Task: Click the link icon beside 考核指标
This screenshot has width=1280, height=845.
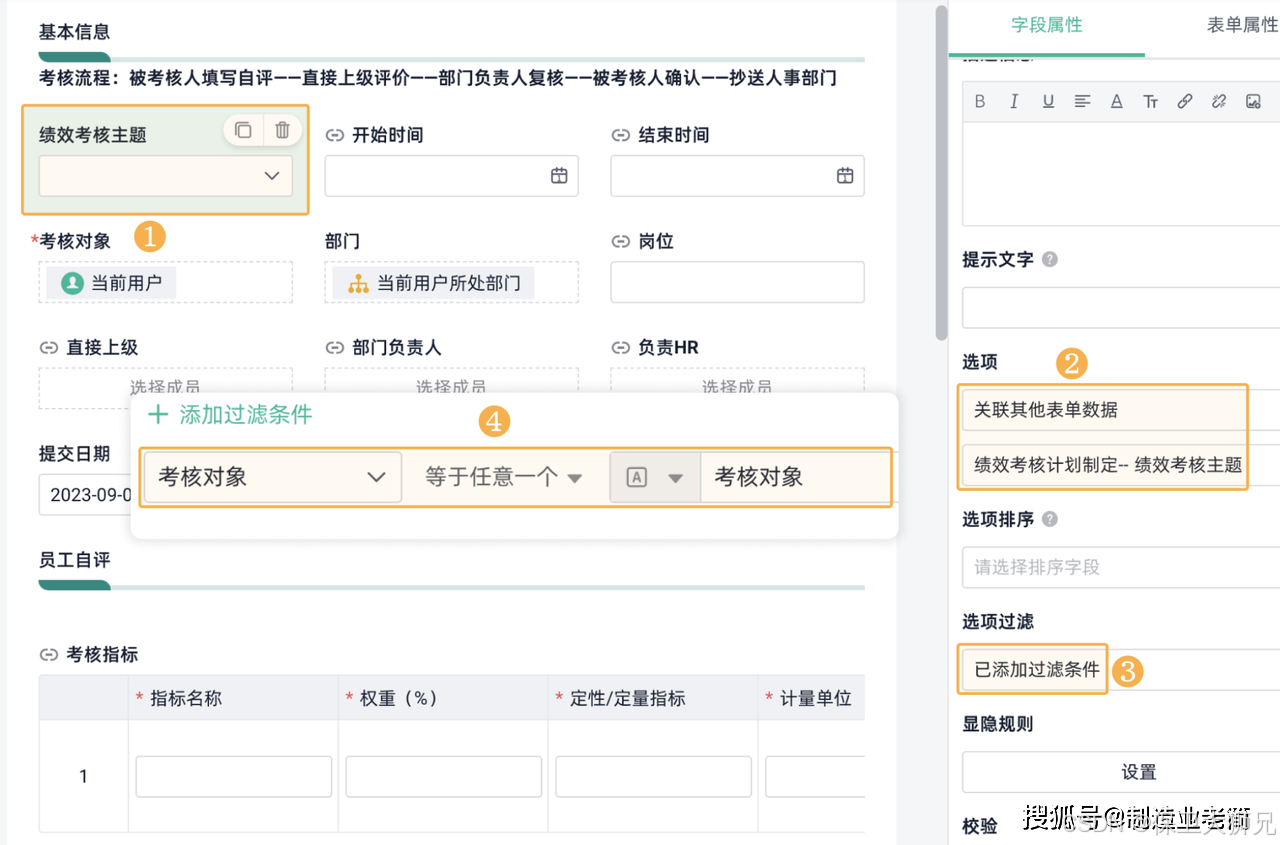Action: click(x=49, y=655)
